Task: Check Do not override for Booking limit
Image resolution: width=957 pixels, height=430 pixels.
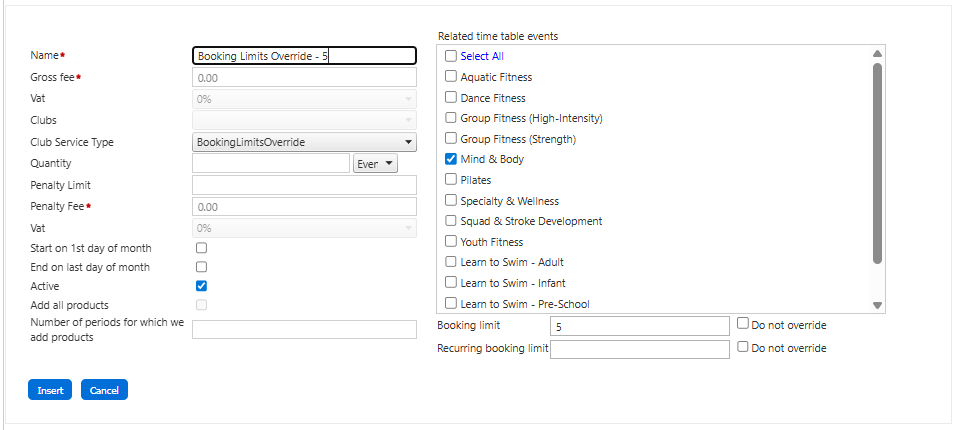Action: pos(742,324)
